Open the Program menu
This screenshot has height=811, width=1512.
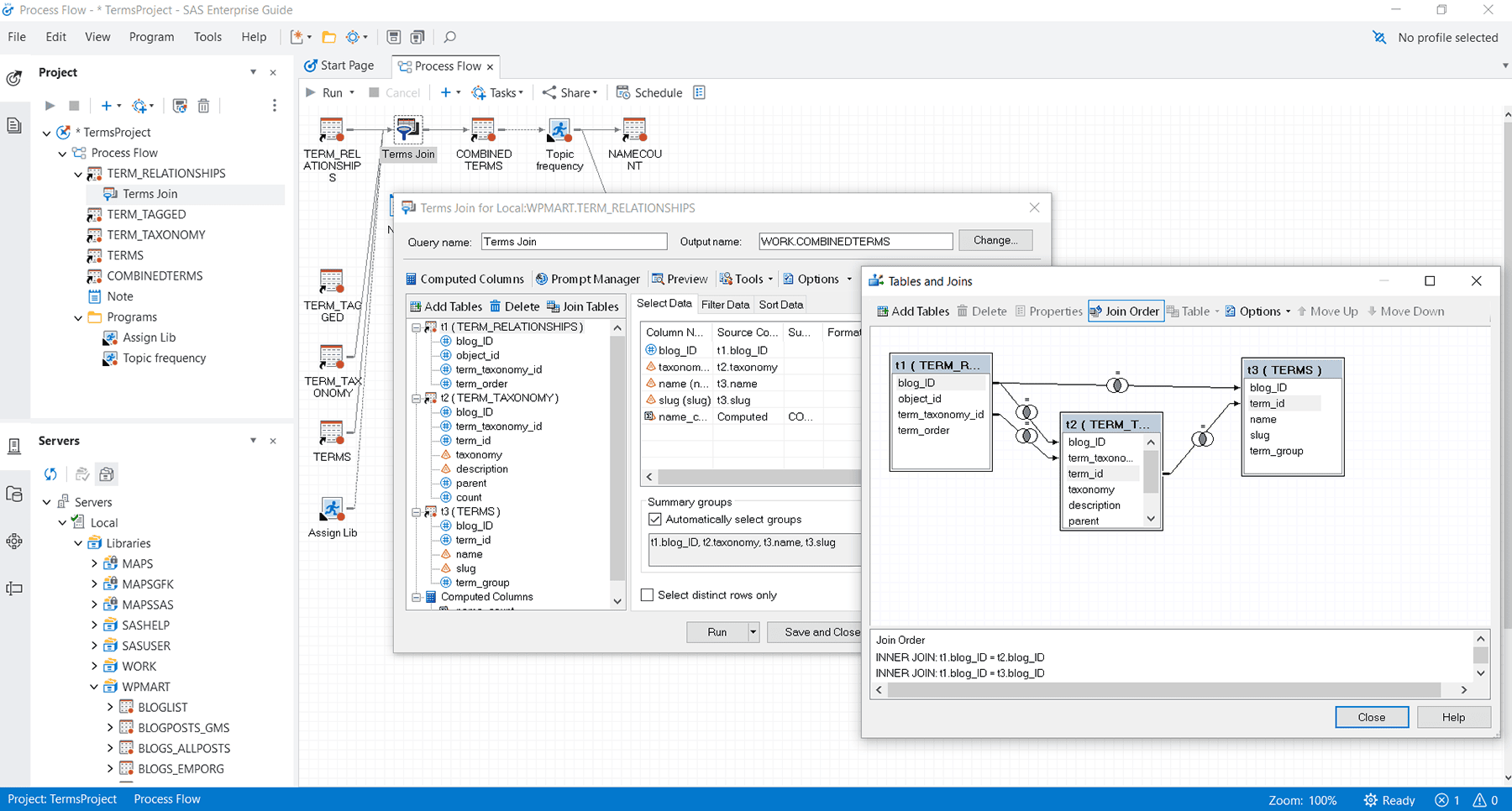pyautogui.click(x=151, y=37)
